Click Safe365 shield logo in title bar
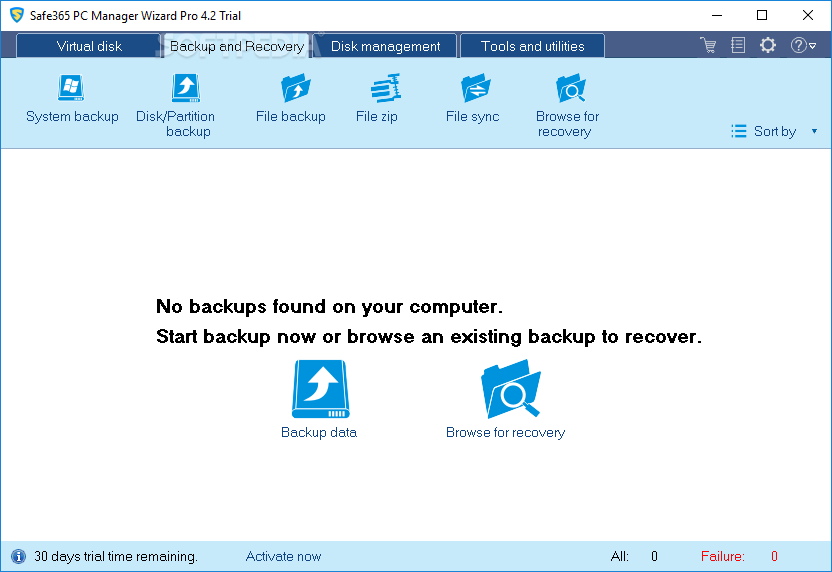Screen dimensions: 832x572 pos(17,15)
